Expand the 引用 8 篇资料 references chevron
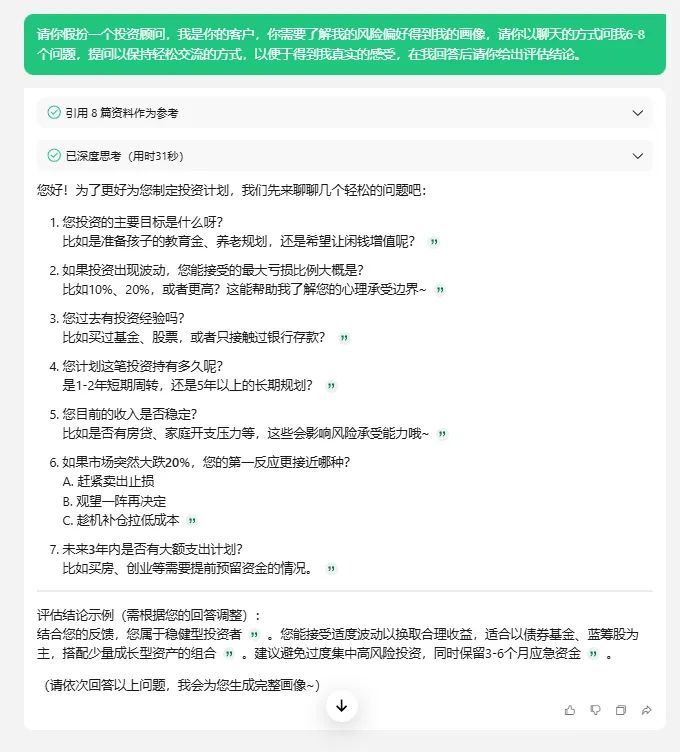This screenshot has height=752, width=680. click(x=638, y=113)
